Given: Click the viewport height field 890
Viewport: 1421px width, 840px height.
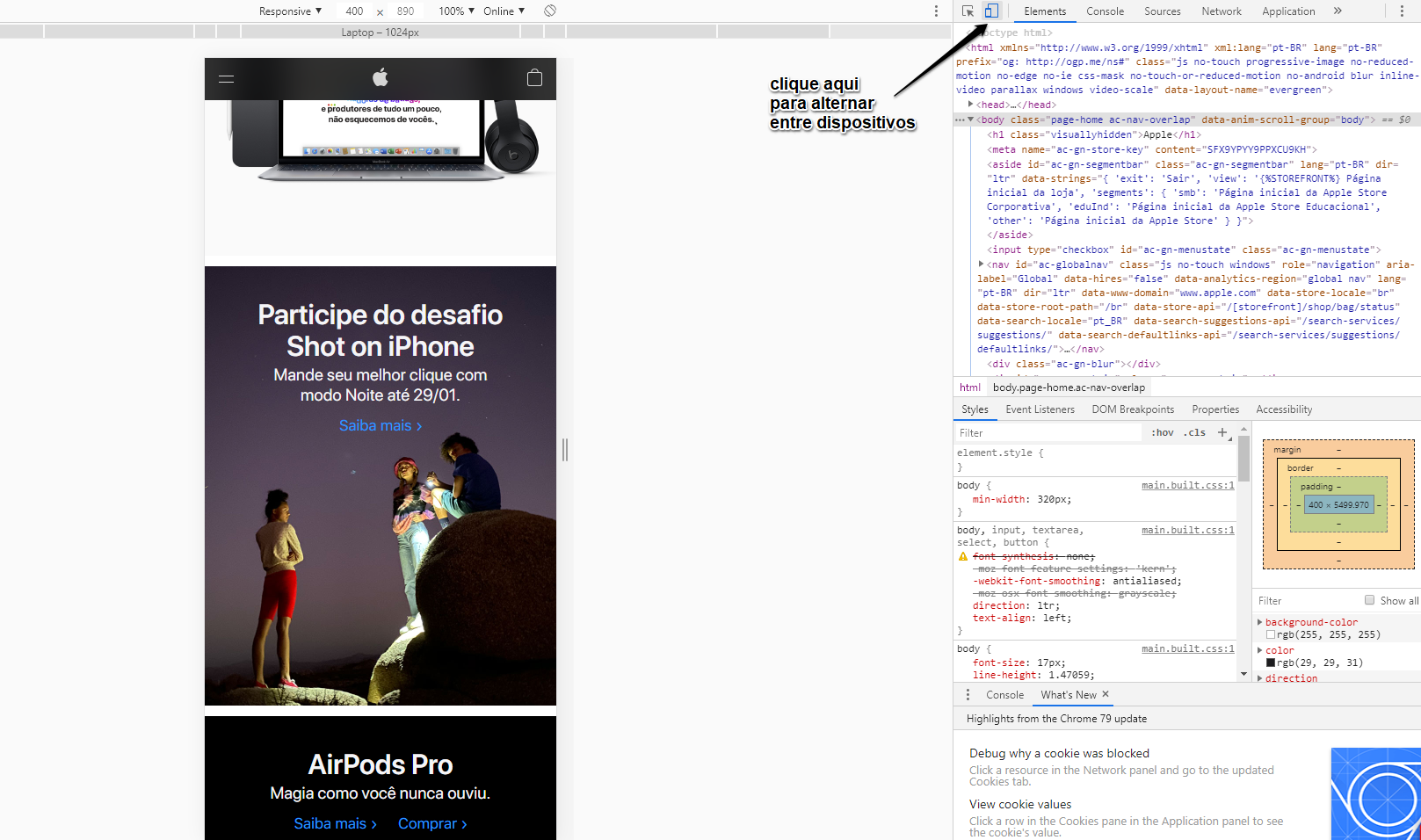Looking at the screenshot, I should [x=405, y=11].
